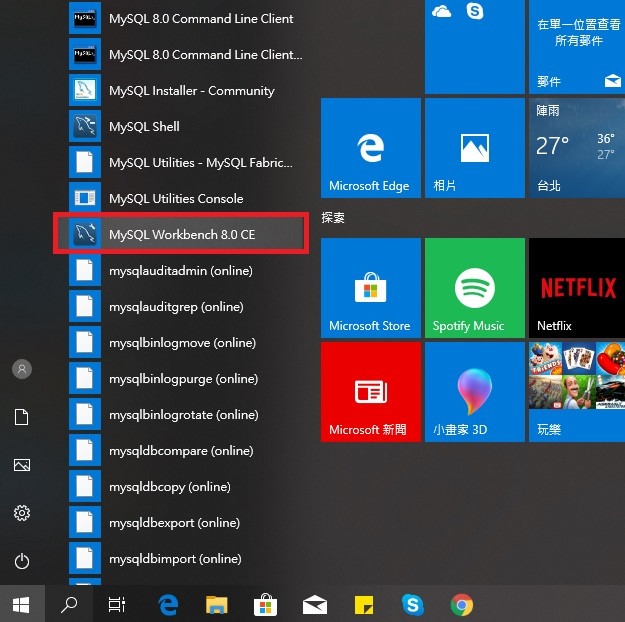Open the 小畫家 3D tile
The height and width of the screenshot is (622, 625).
tap(475, 392)
